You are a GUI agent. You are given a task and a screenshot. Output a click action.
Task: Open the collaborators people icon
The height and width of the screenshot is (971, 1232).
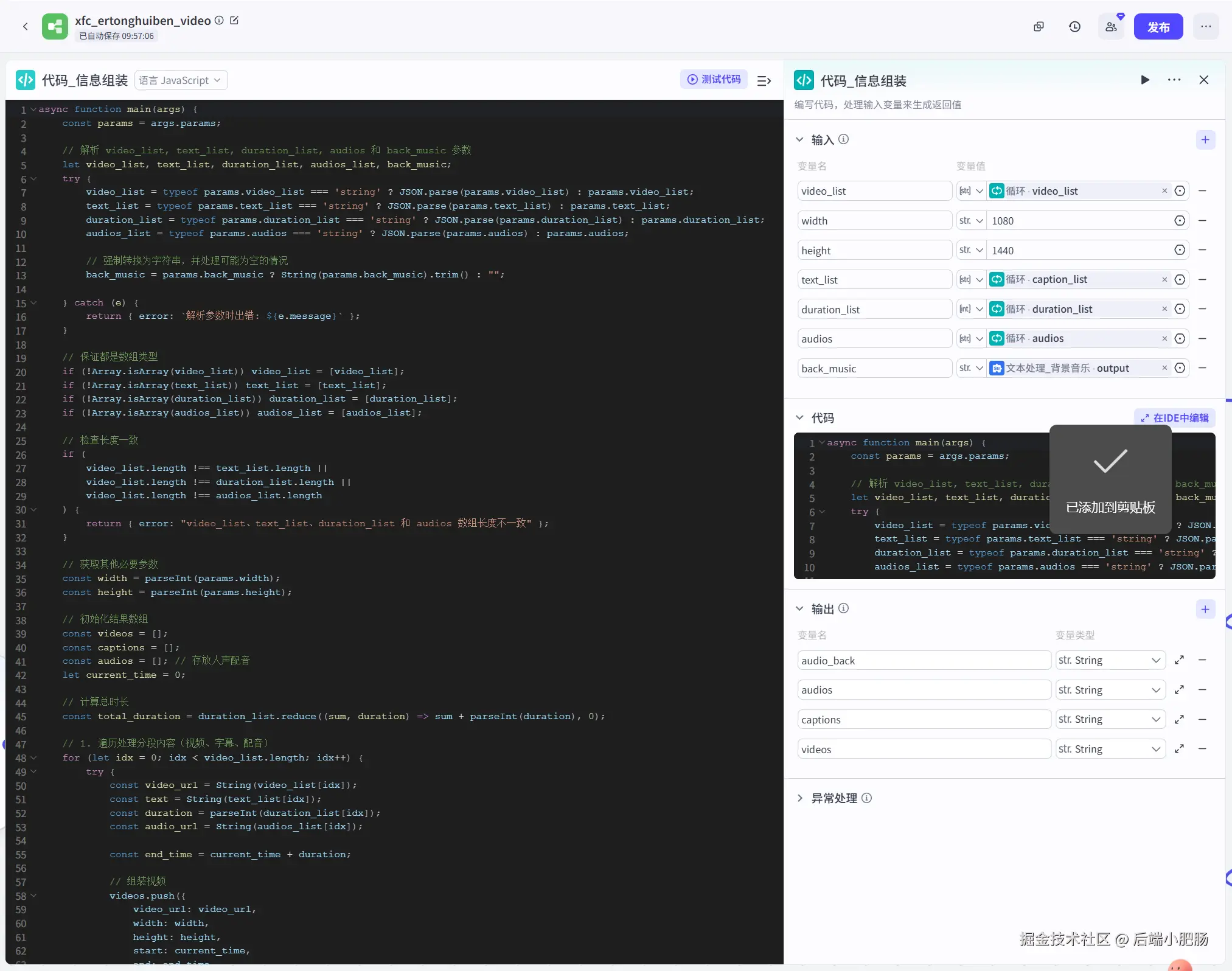click(1111, 27)
